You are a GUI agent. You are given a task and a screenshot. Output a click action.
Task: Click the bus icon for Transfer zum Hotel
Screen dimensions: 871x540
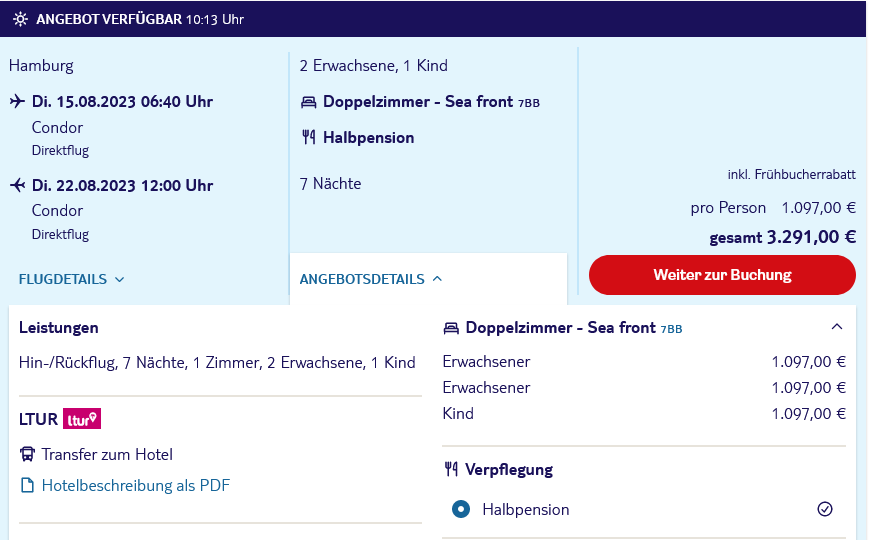pos(27,454)
